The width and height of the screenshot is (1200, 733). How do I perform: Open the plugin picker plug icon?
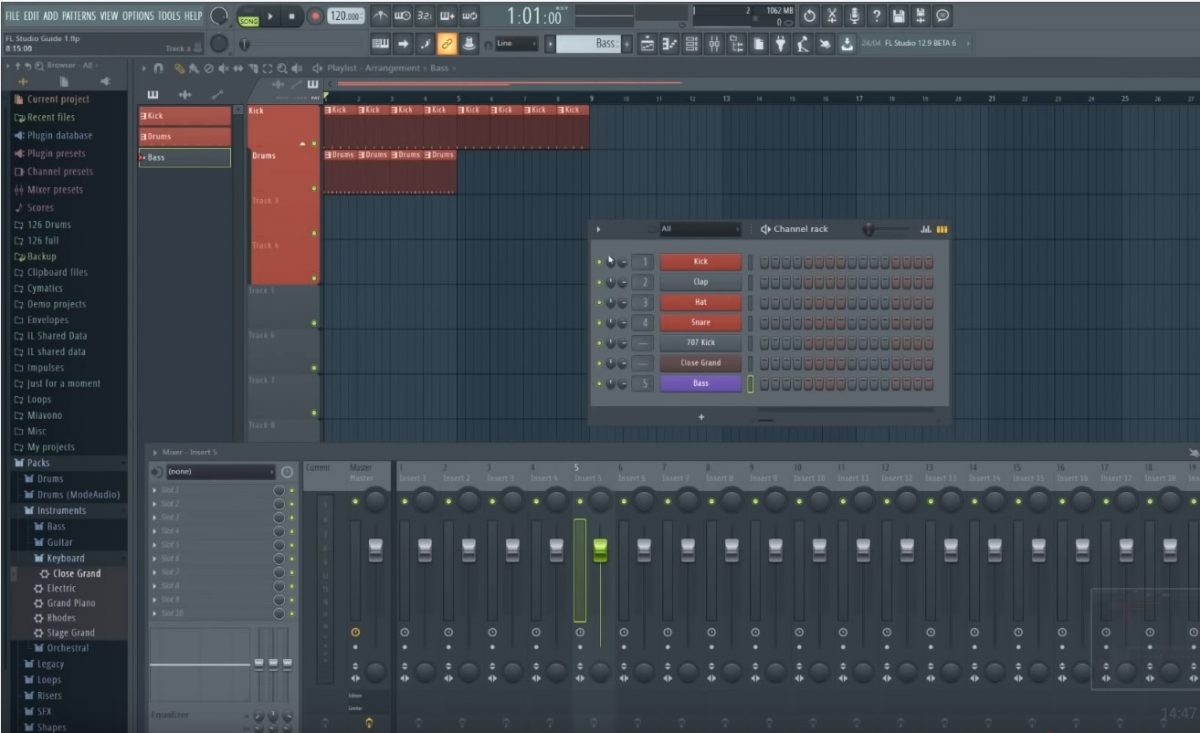(x=781, y=43)
